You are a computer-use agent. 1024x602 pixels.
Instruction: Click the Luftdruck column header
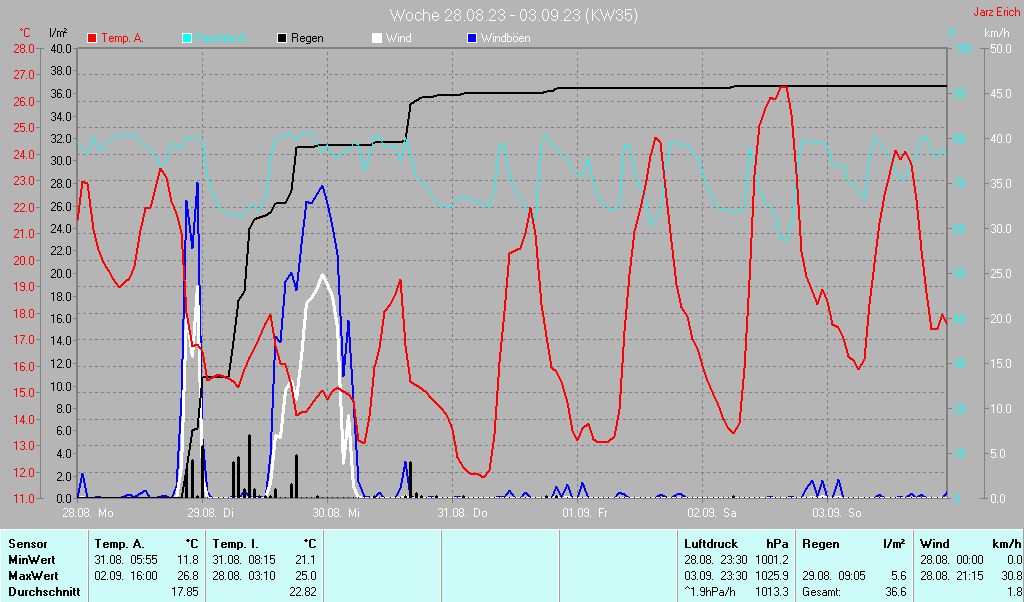(711, 544)
